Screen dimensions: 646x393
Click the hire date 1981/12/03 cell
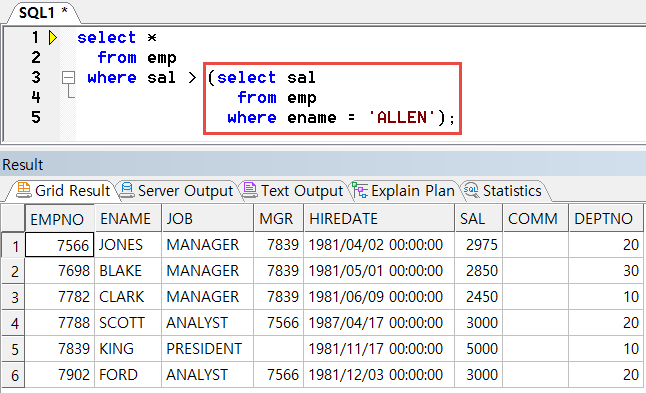pyautogui.click(x=379, y=375)
